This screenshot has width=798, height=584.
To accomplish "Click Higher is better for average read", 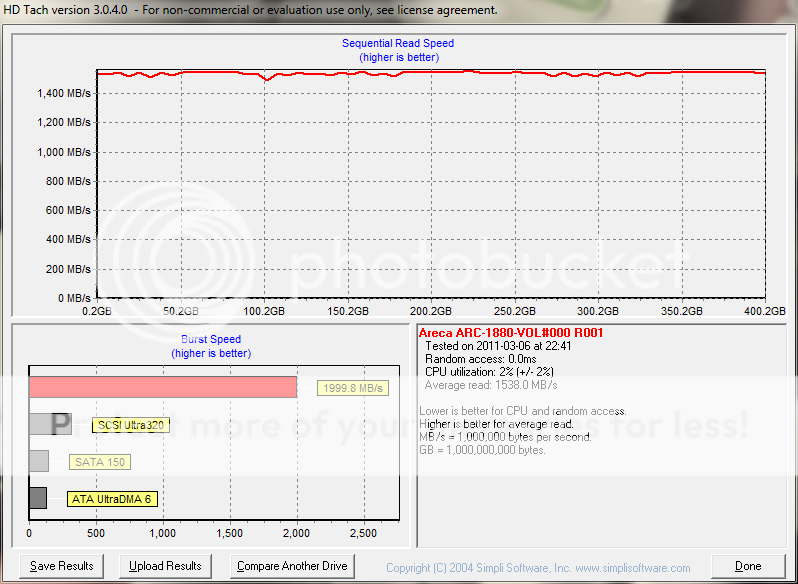I will click(x=496, y=424).
